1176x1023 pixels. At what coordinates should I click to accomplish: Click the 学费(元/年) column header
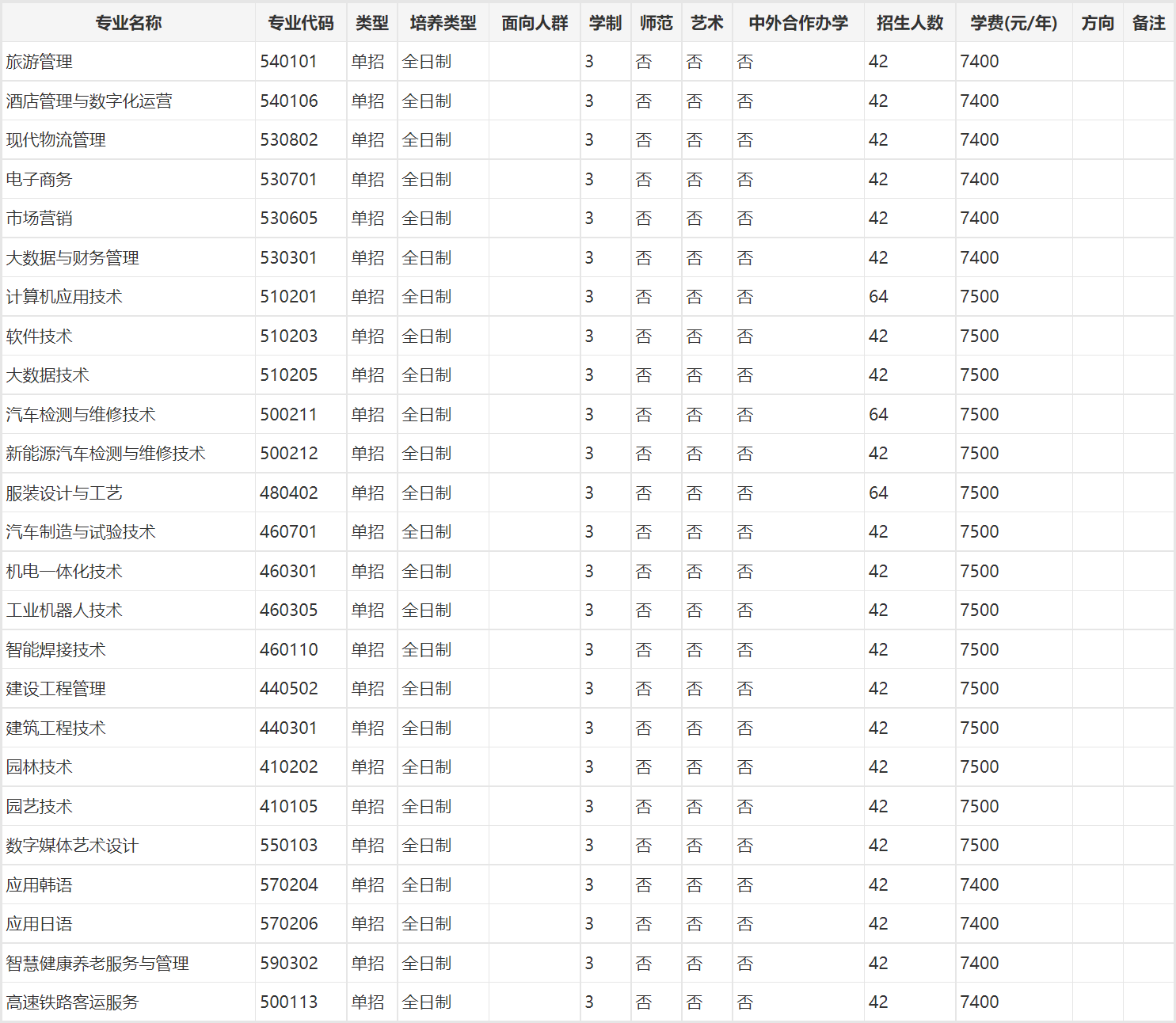pos(1014,23)
